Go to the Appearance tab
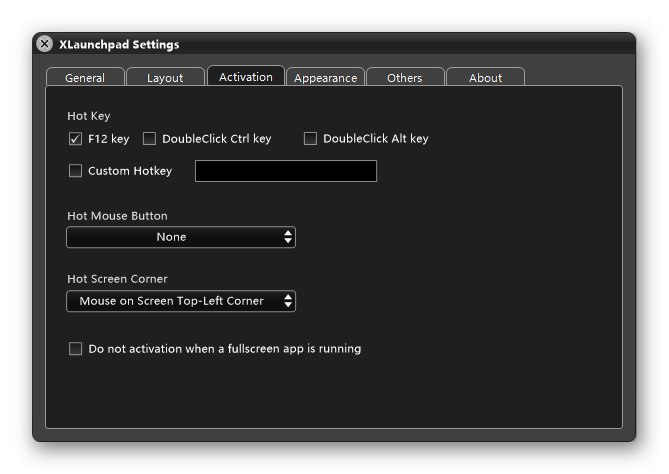Screen dimensions: 669x474 tap(326, 77)
